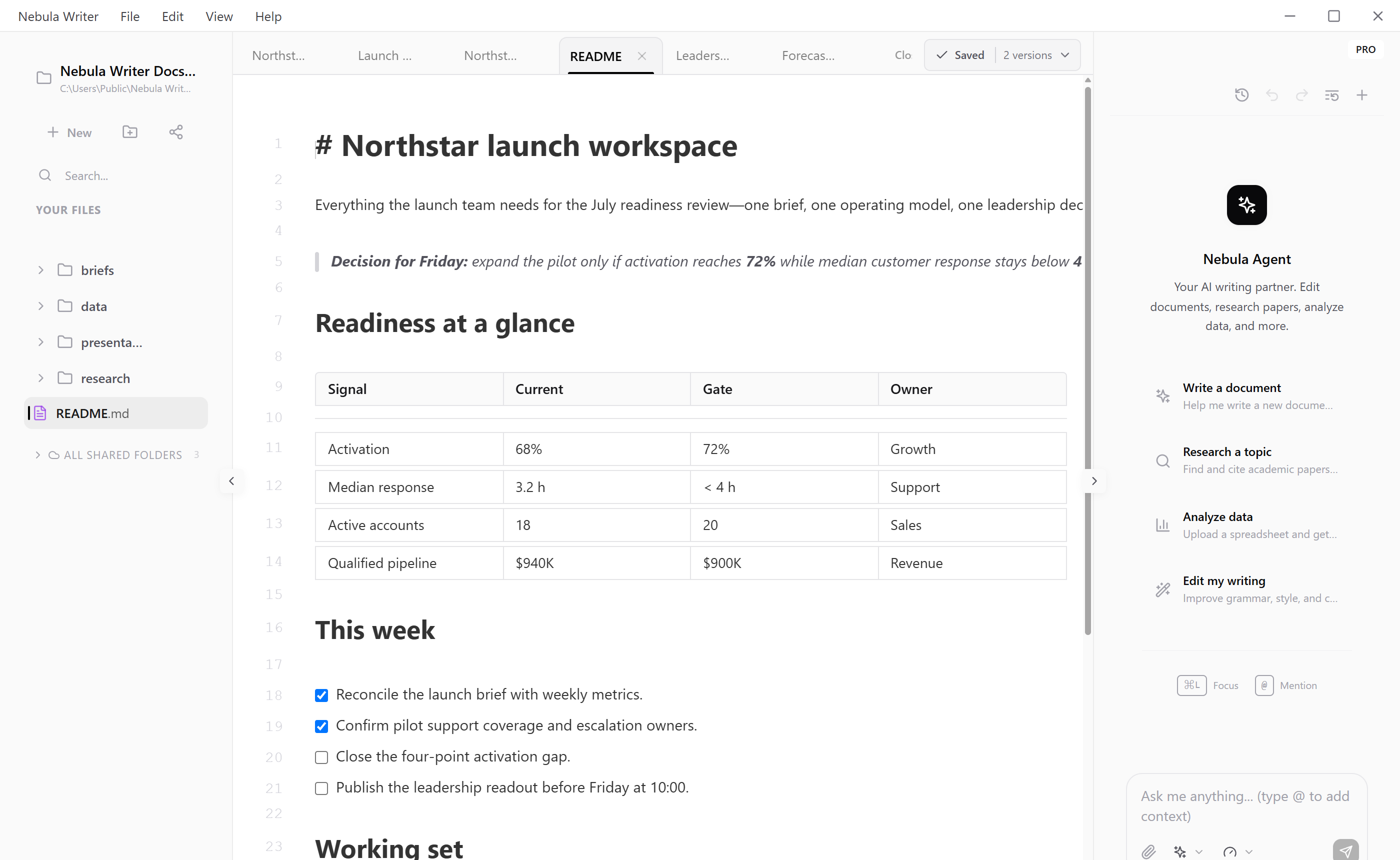
Task: Click the Edit my writing wand icon
Action: pyautogui.click(x=1162, y=589)
